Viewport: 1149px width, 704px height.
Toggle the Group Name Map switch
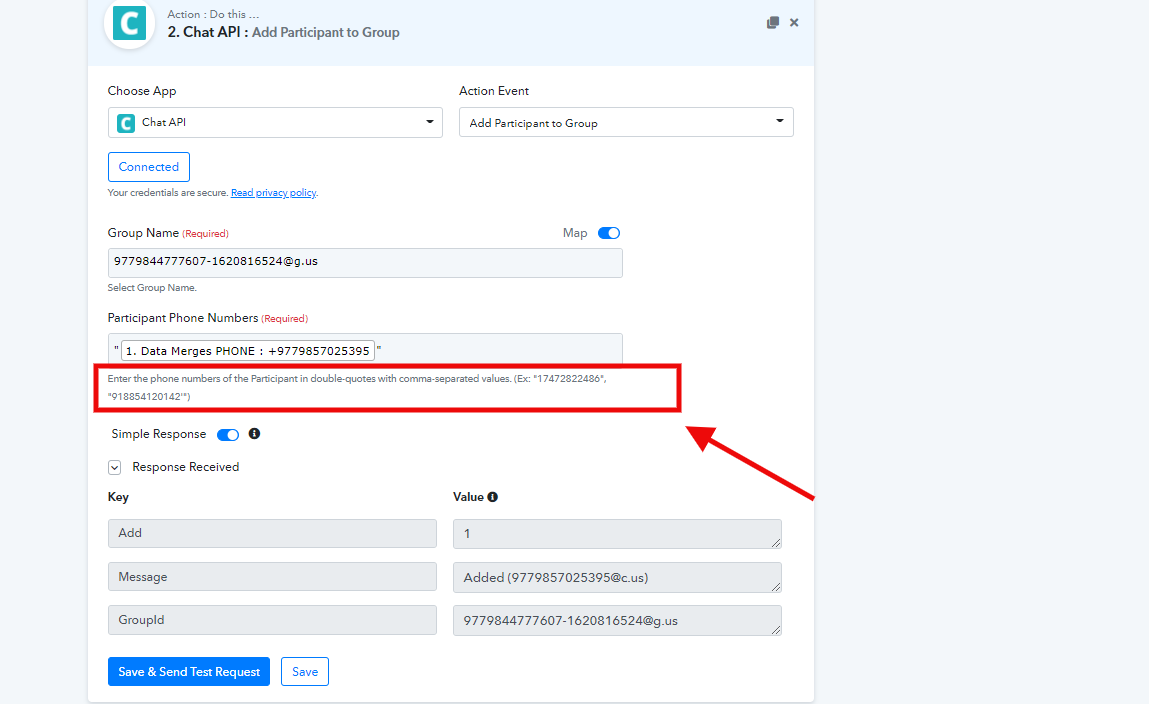click(x=608, y=233)
